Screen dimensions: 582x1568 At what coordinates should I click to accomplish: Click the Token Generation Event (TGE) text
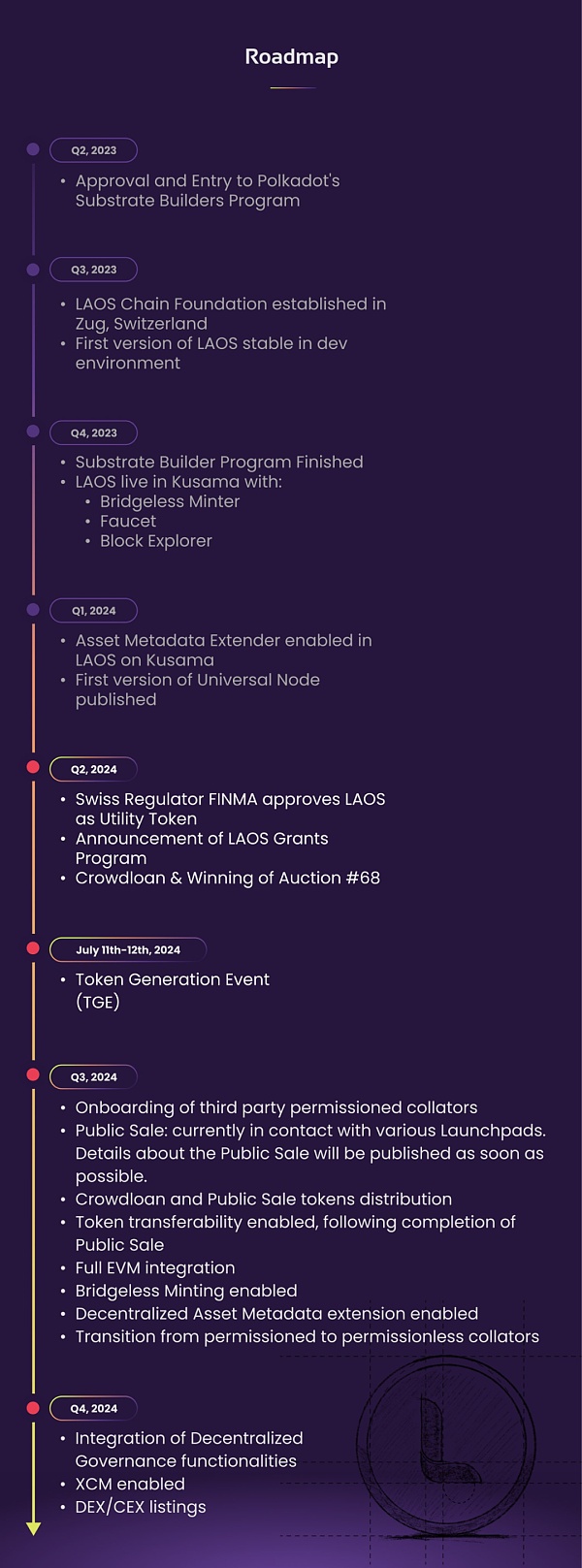172,990
